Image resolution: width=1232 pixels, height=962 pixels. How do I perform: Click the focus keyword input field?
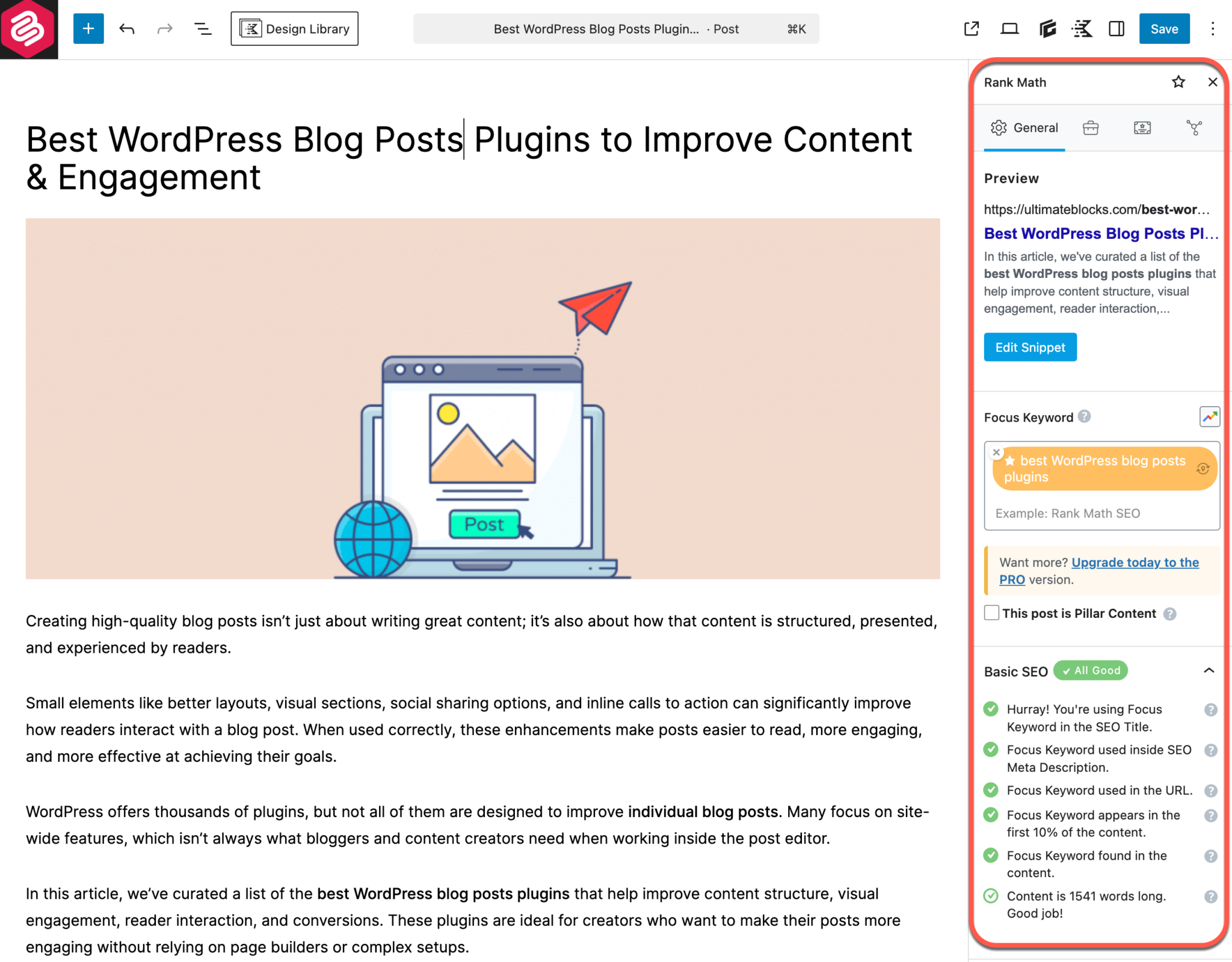pos(1102,513)
